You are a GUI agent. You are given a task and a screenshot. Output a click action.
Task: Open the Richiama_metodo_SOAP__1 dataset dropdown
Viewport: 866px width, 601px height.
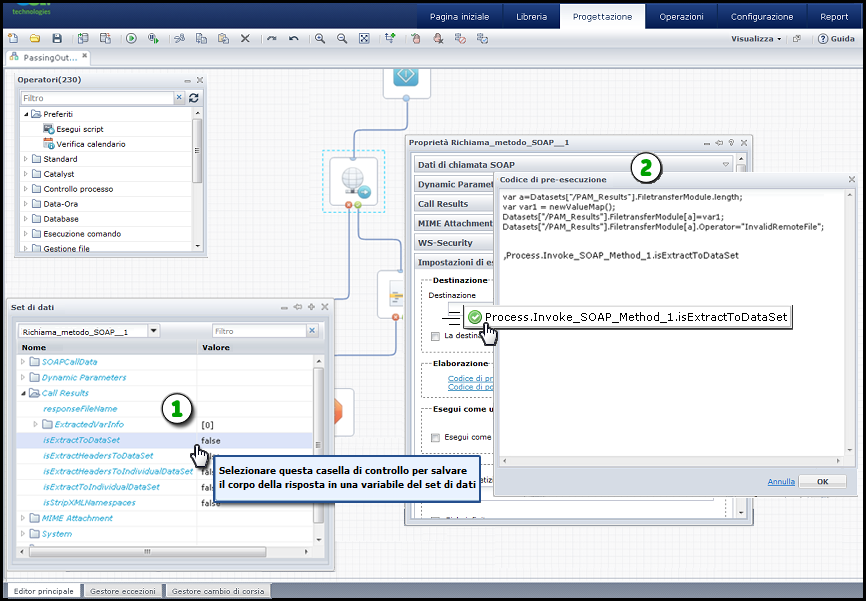[153, 331]
